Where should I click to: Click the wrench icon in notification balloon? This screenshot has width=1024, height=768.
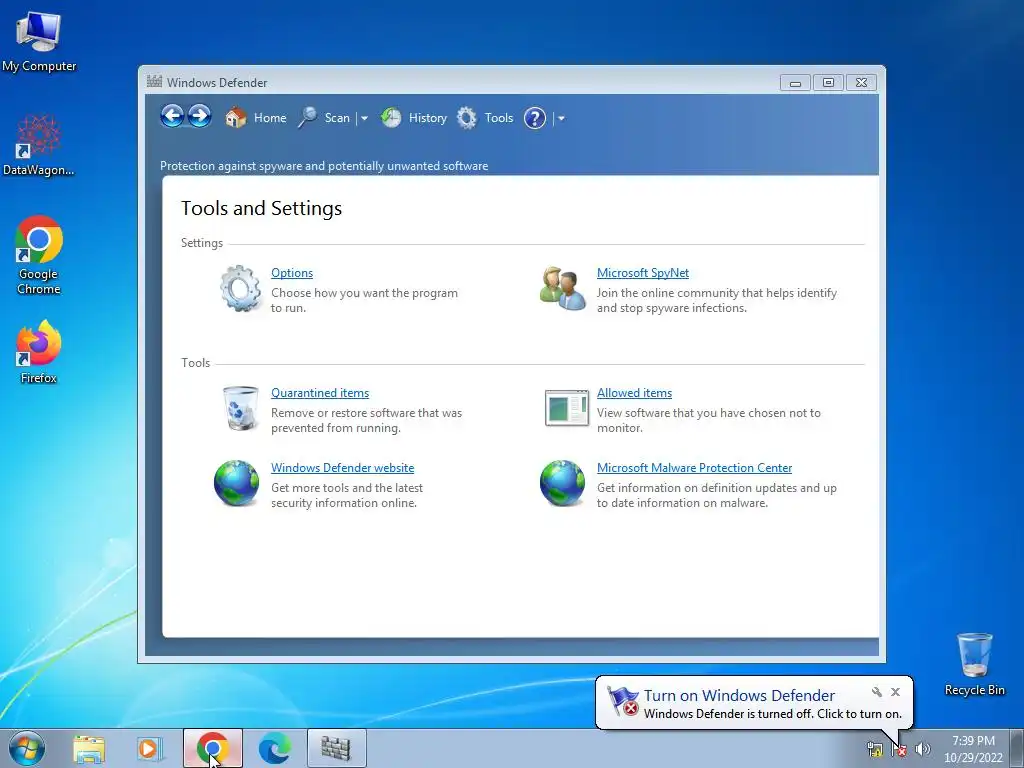[x=877, y=692]
